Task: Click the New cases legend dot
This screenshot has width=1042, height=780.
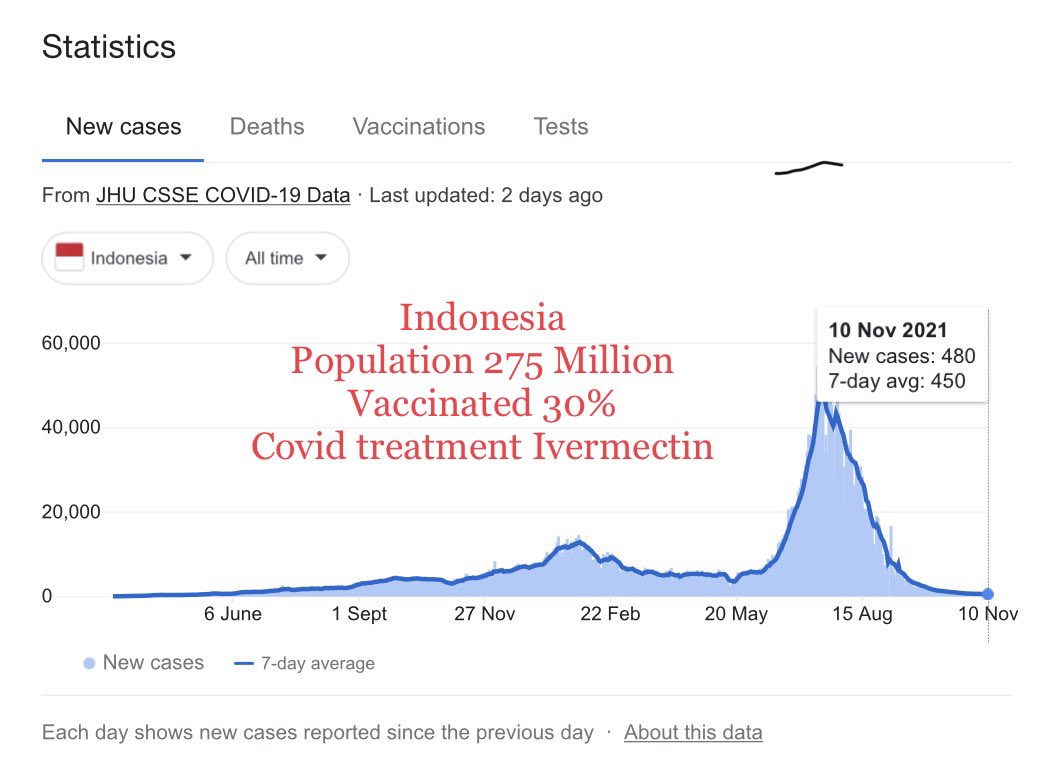Action: pyautogui.click(x=89, y=663)
